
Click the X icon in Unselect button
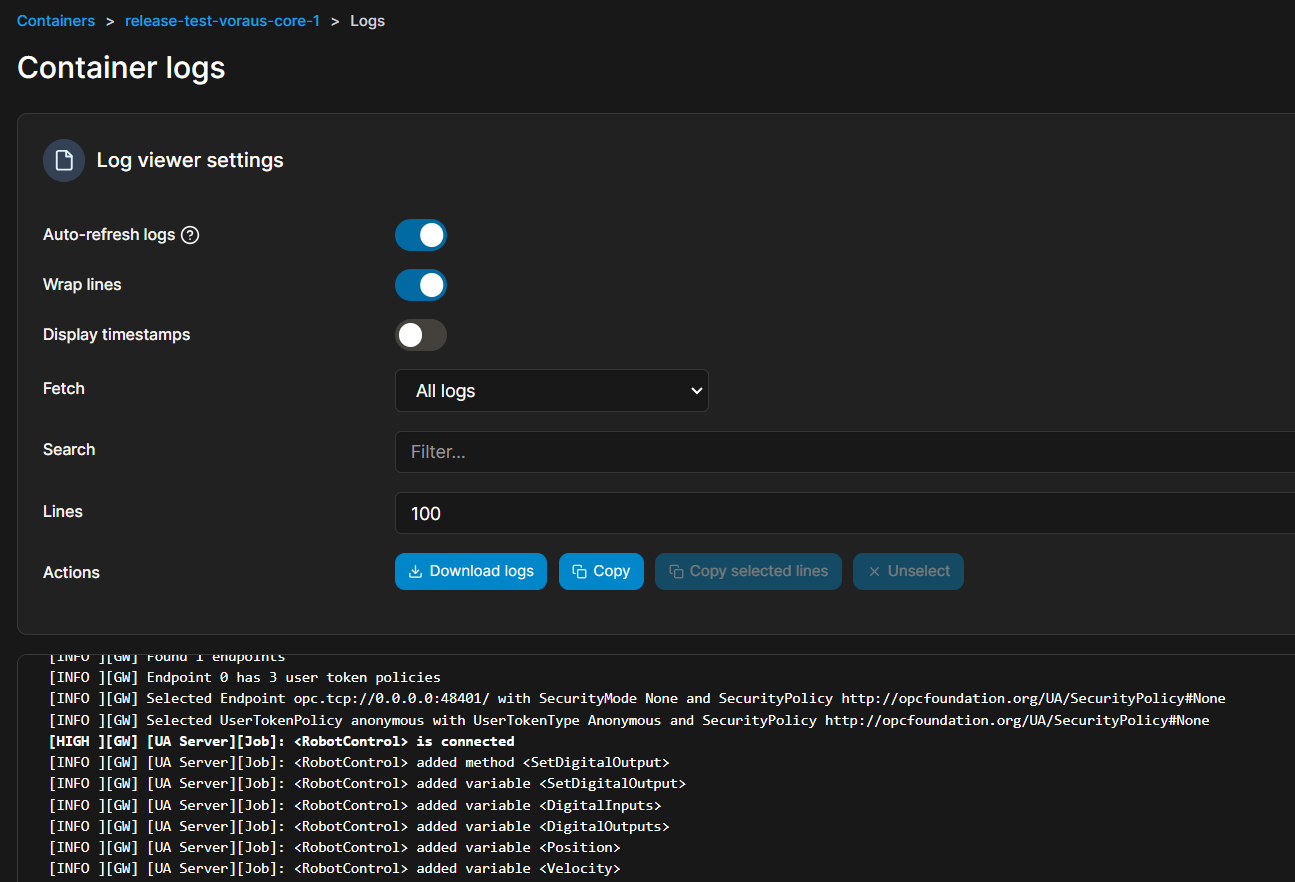874,572
